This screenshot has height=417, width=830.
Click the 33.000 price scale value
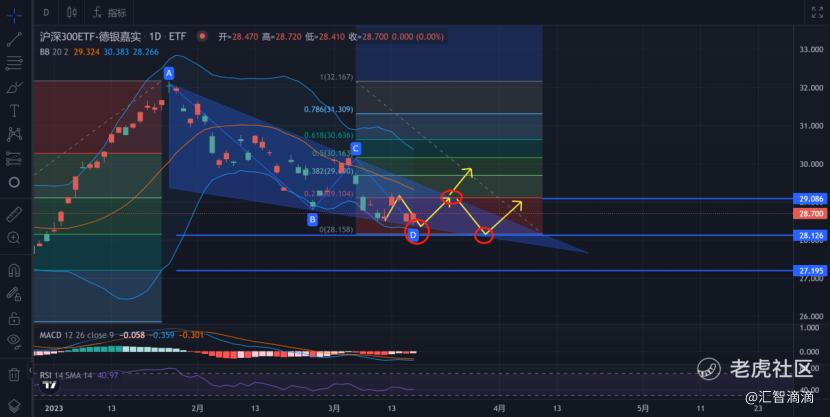click(811, 49)
